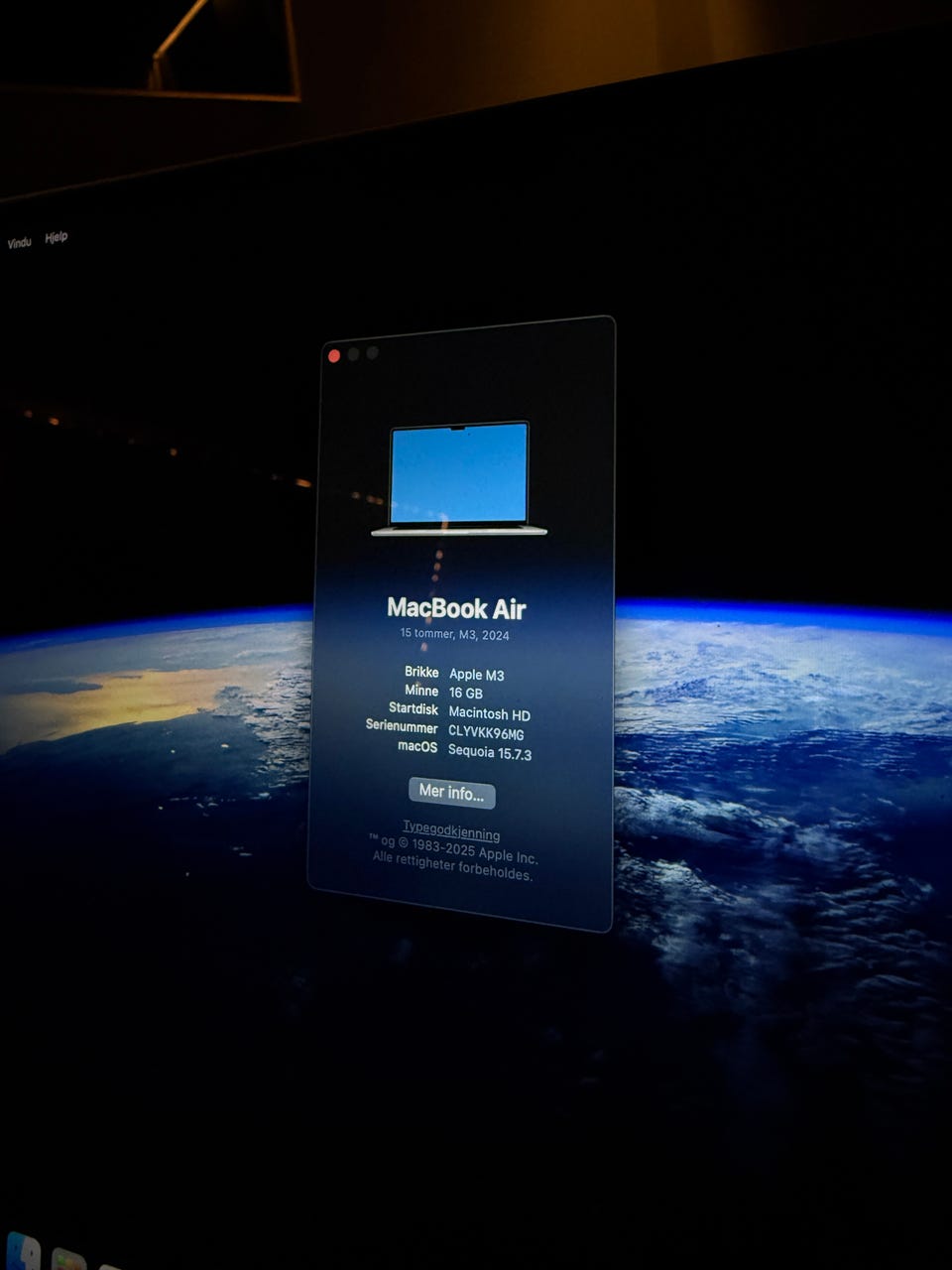The height and width of the screenshot is (1270, 952).
Task: Click the '1983-2025 Apple Inc.' copyright text
Action: (473, 851)
